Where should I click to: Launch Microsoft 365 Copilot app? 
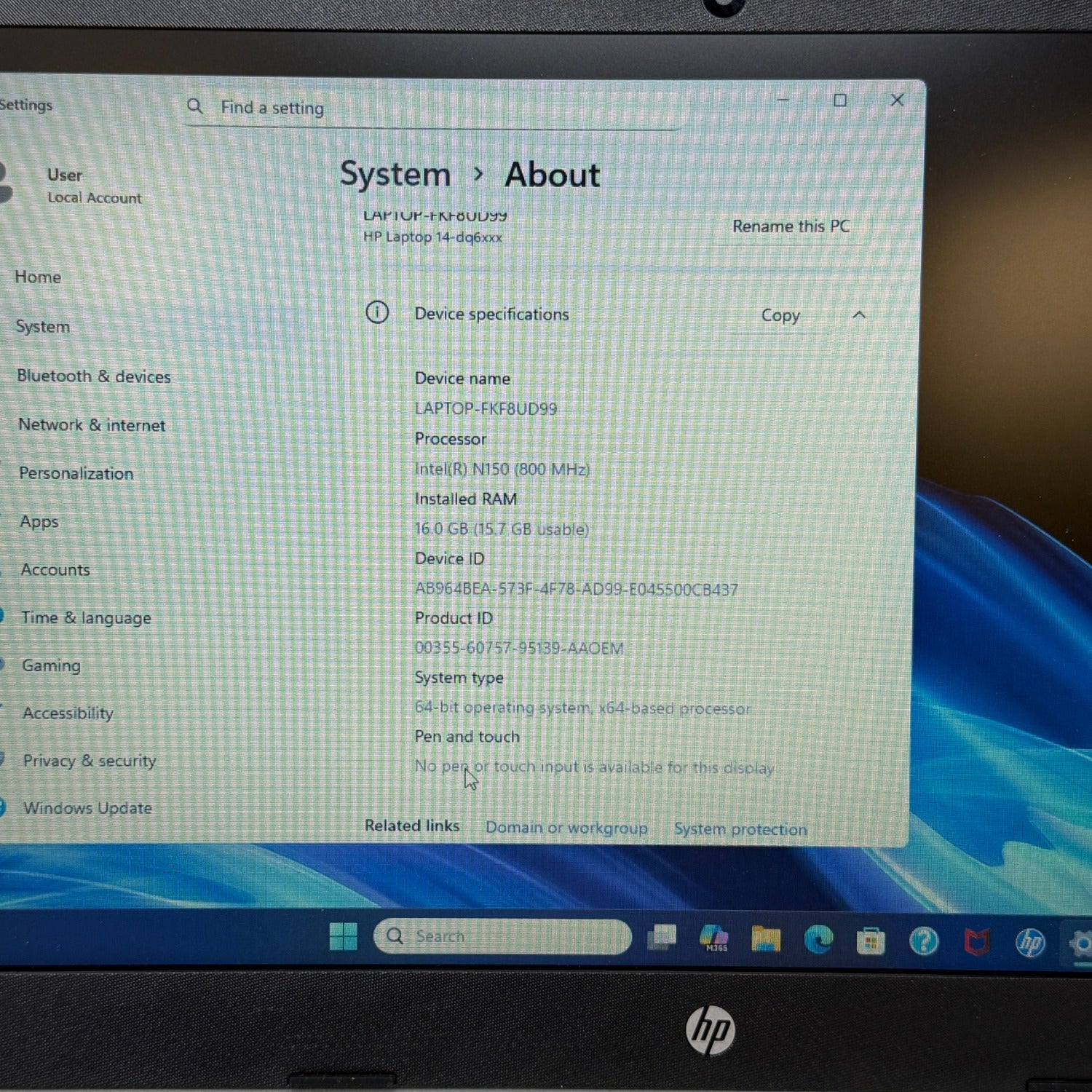point(714,938)
